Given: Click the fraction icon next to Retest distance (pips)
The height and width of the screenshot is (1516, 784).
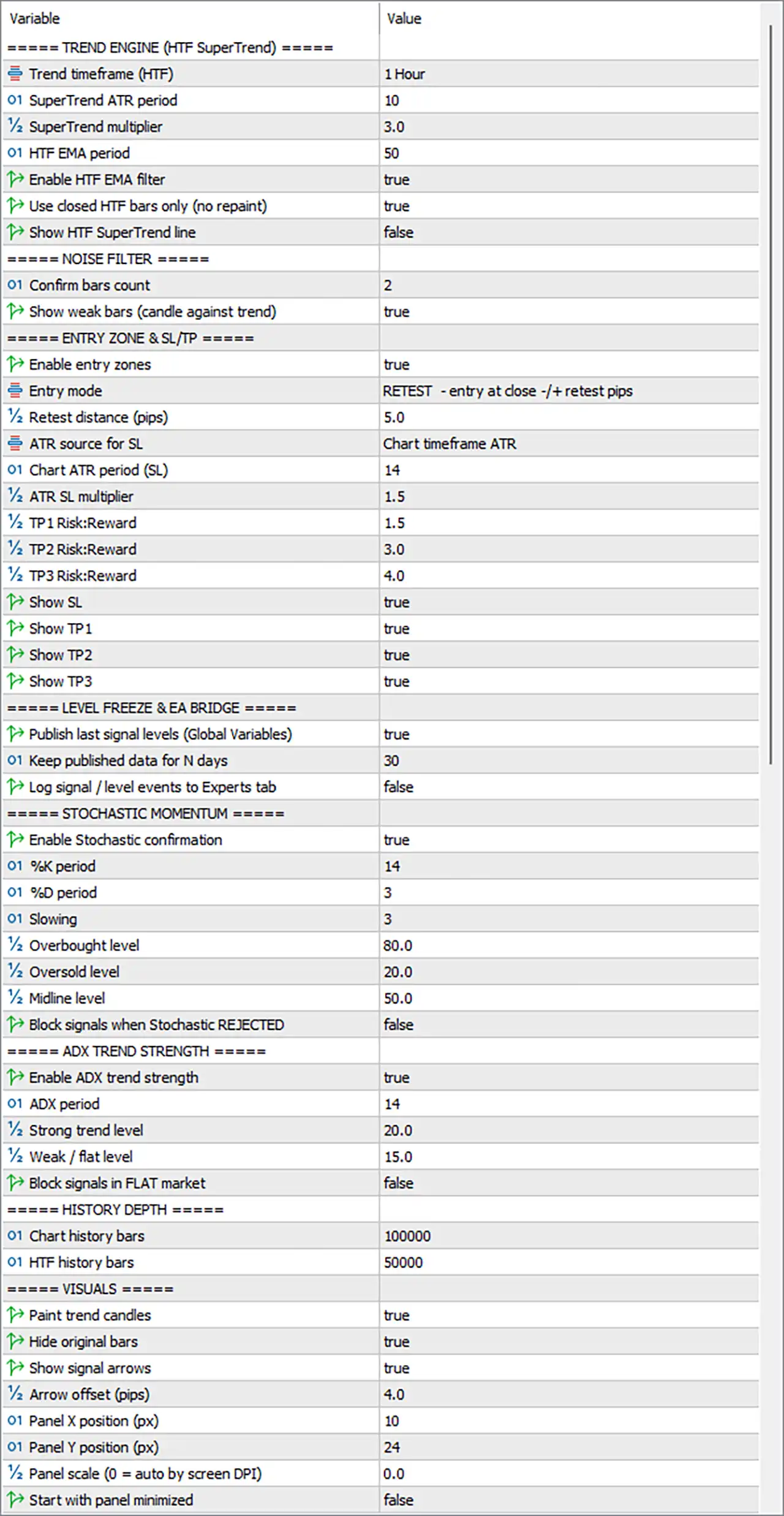Looking at the screenshot, I should pos(15,417).
